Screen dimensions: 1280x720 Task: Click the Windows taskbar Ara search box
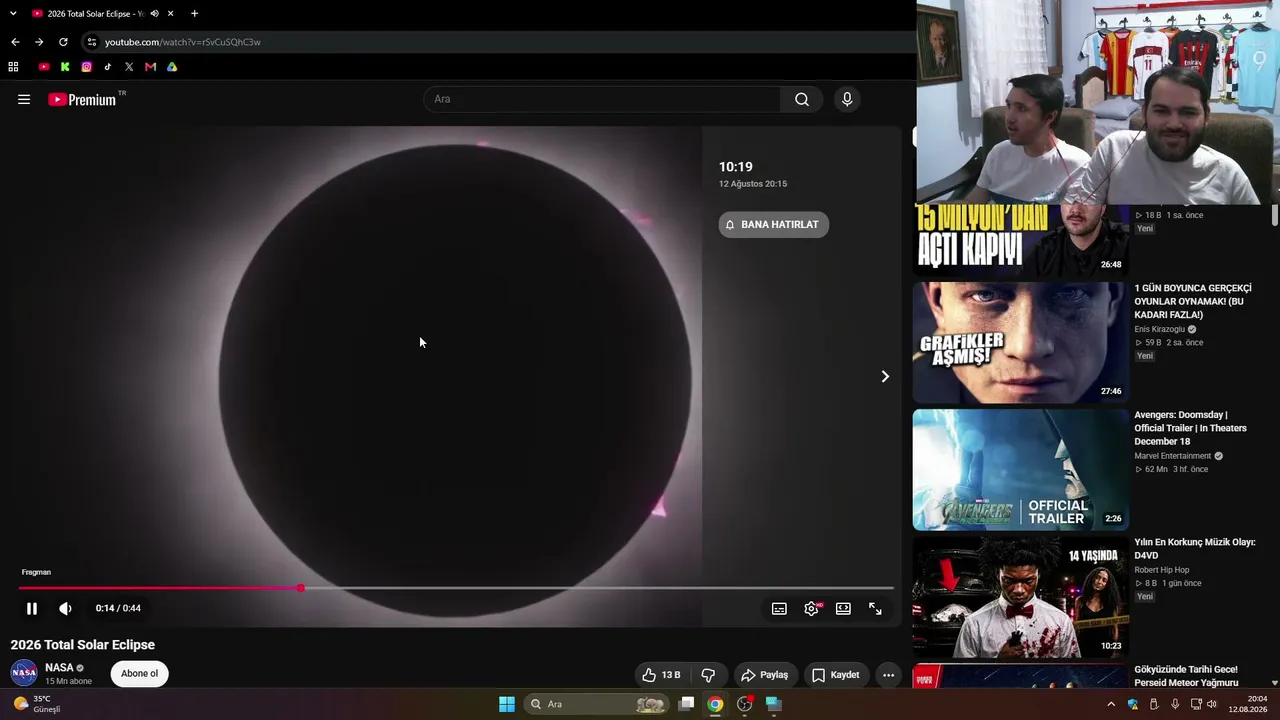597,704
